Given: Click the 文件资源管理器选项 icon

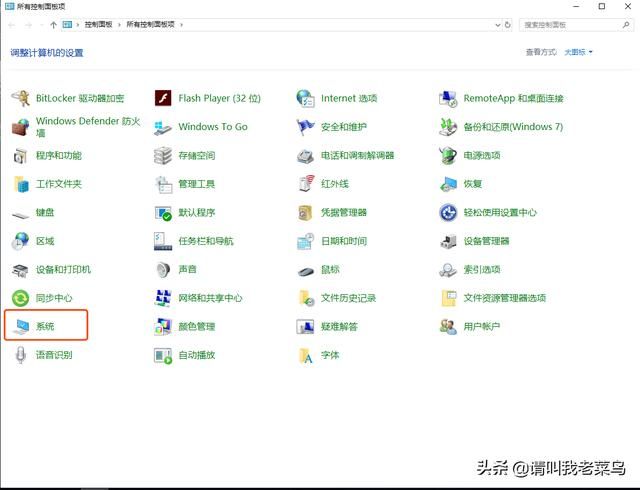Looking at the screenshot, I should coord(449,298).
